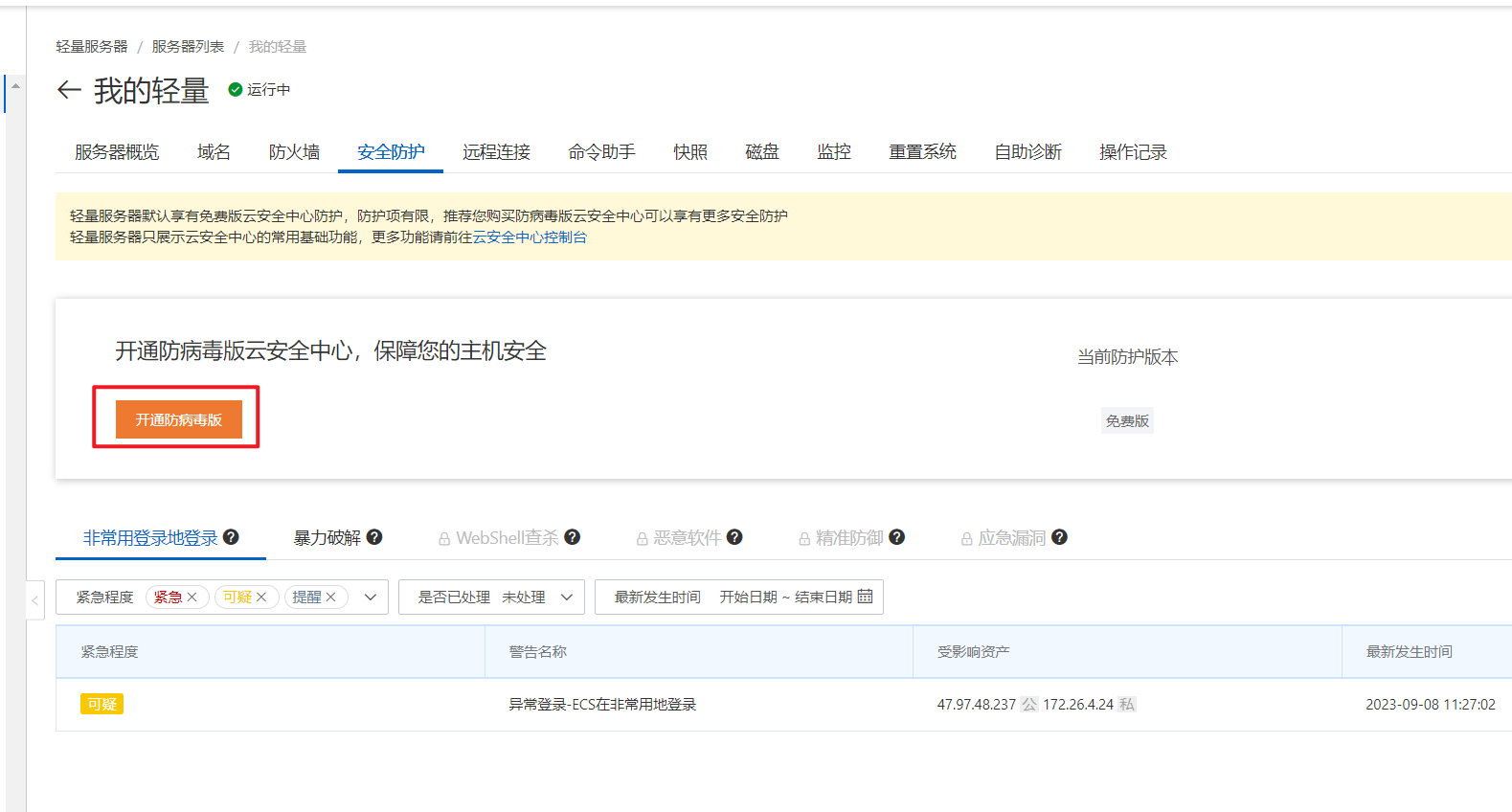
Task: Click 服务器列表 breadcrumb link
Action: (x=188, y=46)
